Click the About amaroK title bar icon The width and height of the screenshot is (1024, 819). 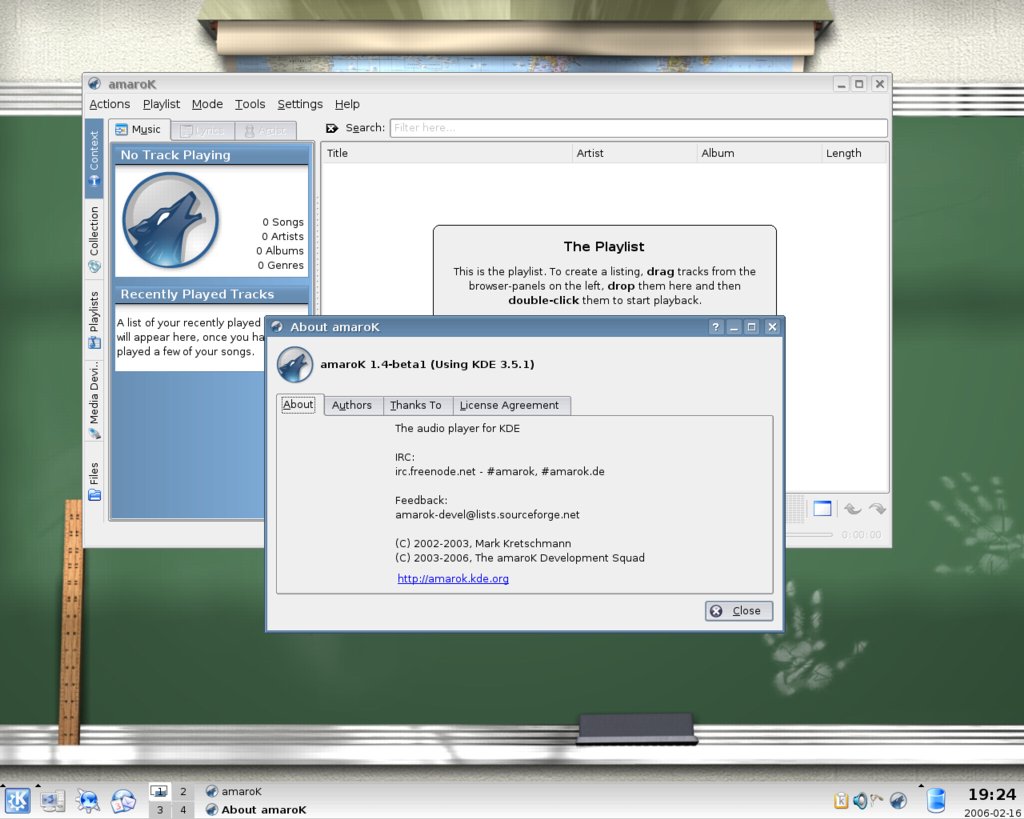pyautogui.click(x=277, y=327)
